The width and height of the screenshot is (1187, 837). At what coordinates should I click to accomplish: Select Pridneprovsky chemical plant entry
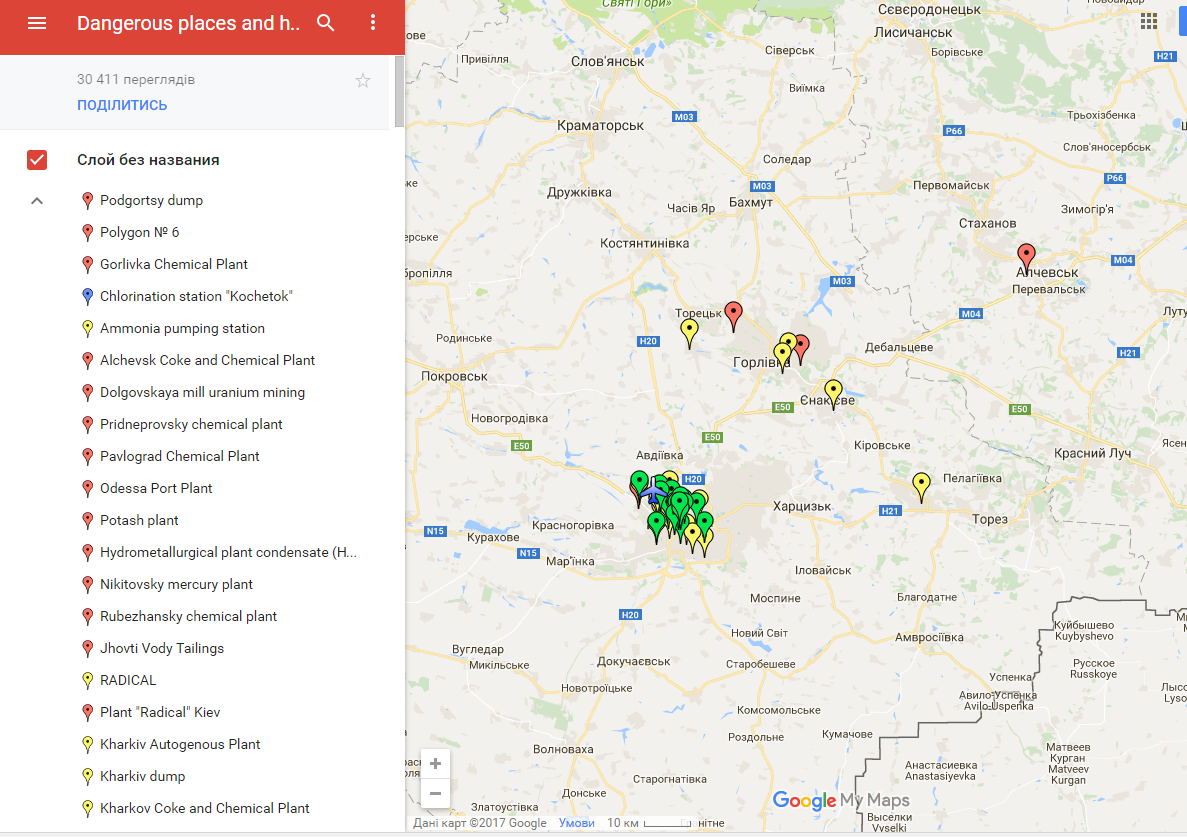[x=191, y=425]
